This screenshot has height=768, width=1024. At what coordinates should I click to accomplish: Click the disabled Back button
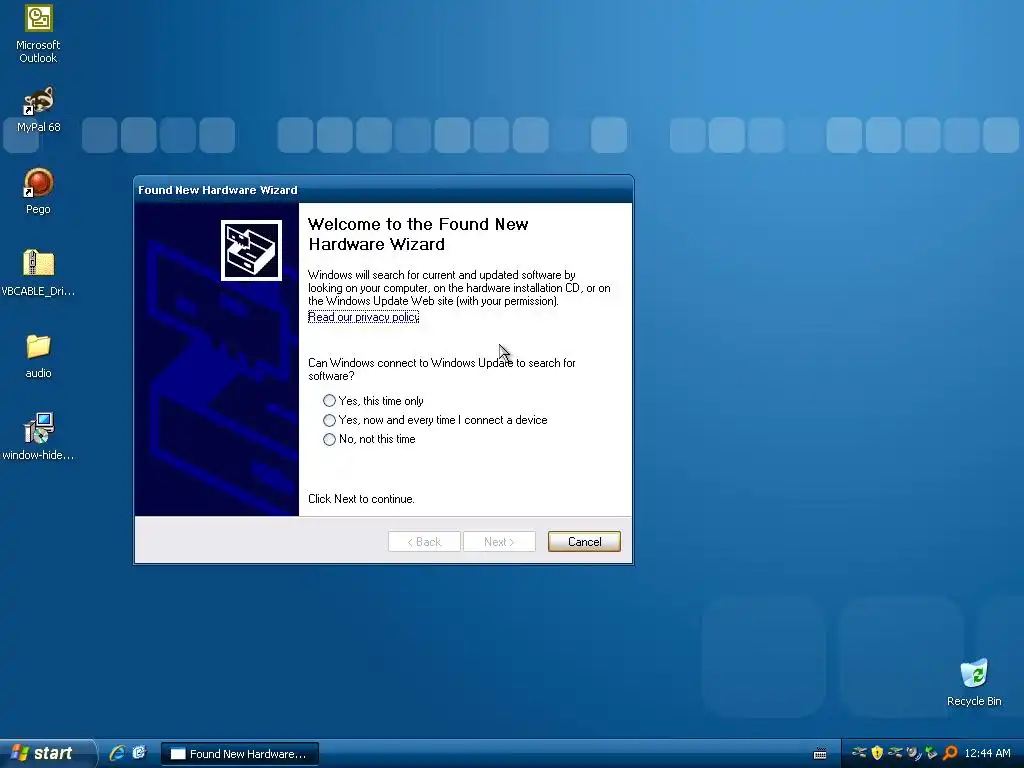(424, 541)
